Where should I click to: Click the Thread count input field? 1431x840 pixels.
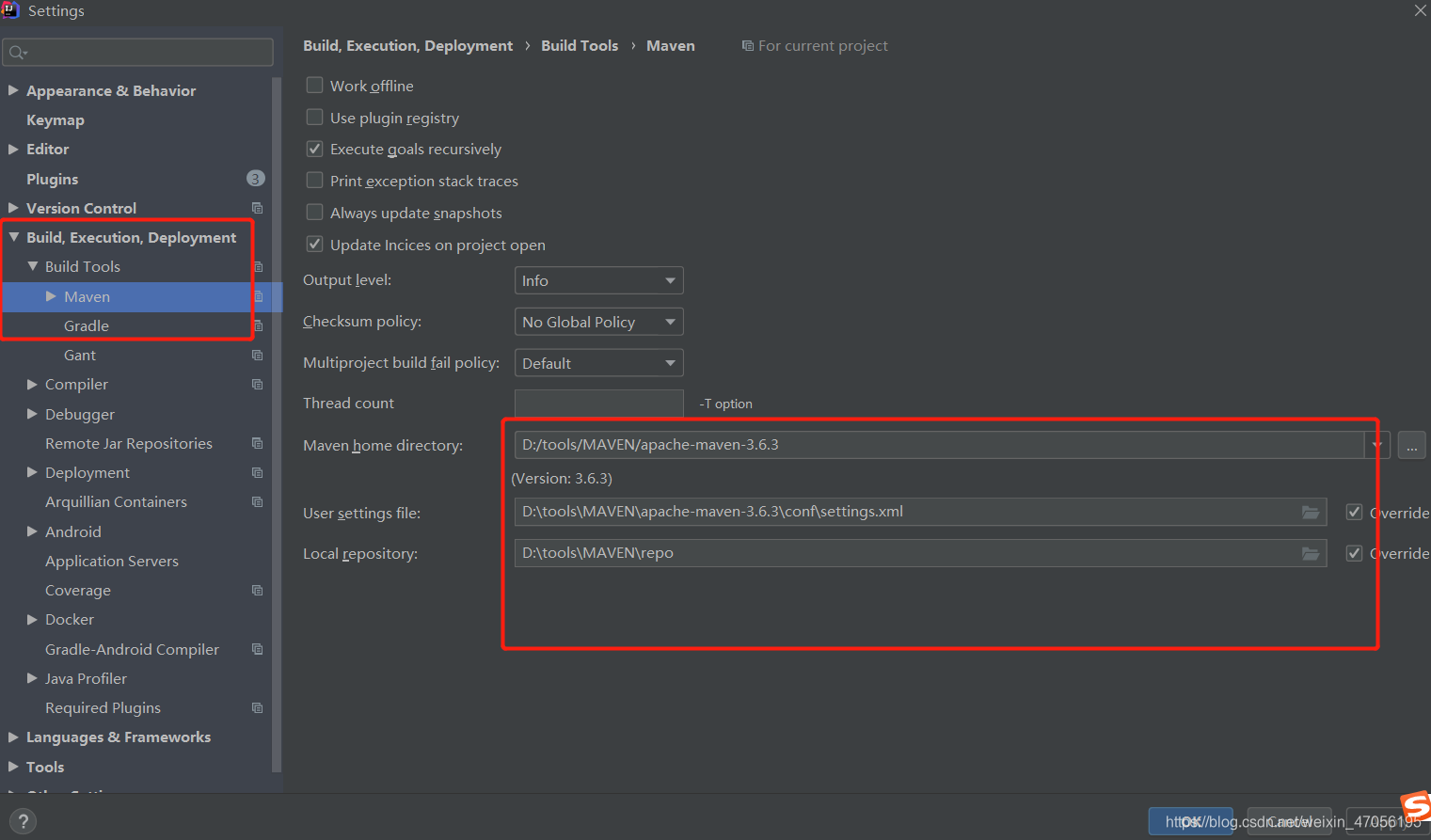click(598, 404)
